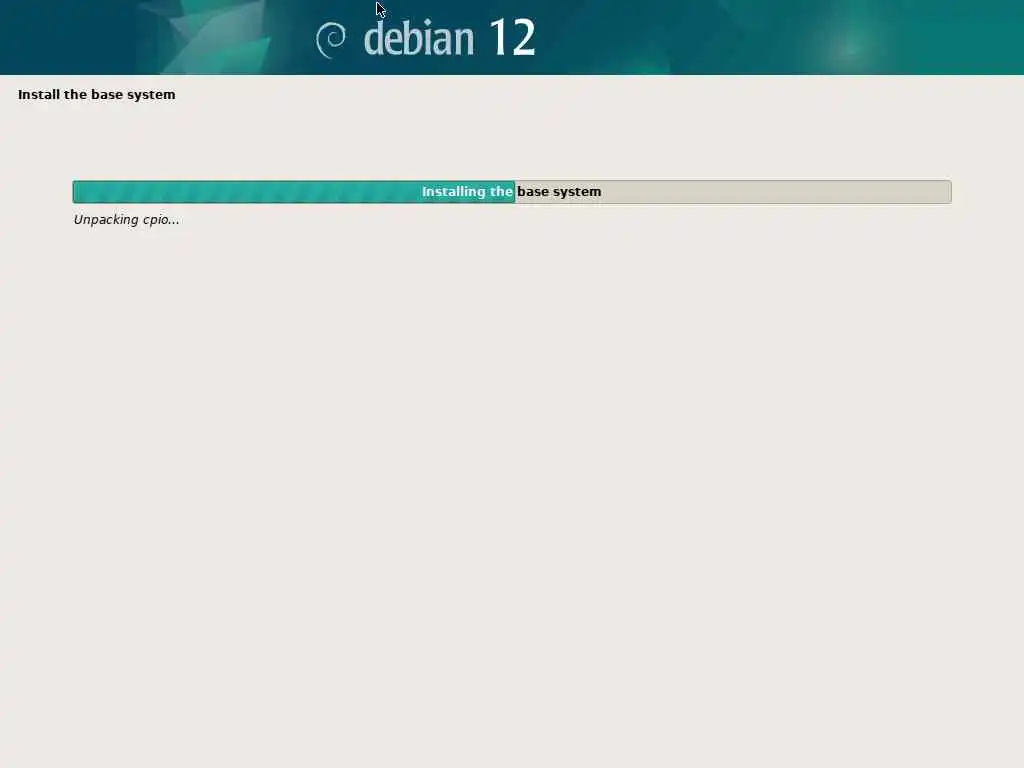Click the Debian swirl logo
This screenshot has height=768, width=1024.
click(x=331, y=40)
